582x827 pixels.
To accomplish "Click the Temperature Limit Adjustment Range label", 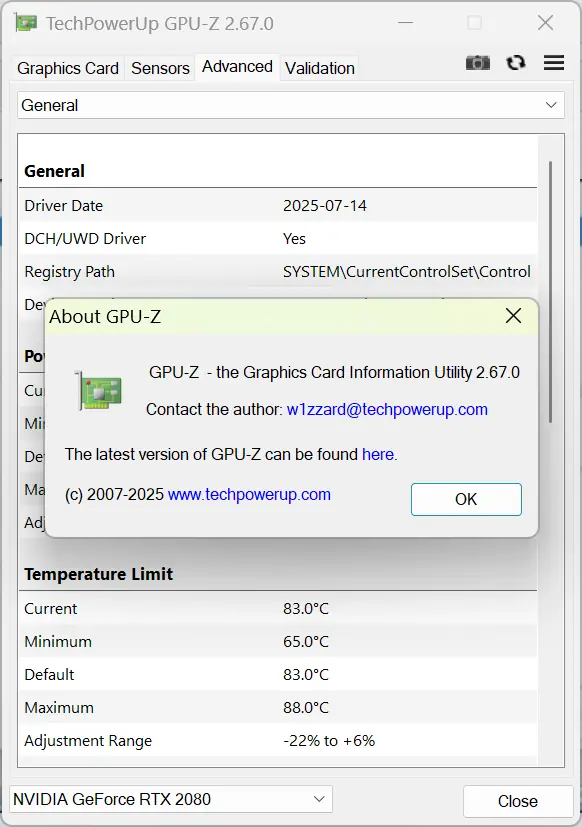I will [88, 741].
